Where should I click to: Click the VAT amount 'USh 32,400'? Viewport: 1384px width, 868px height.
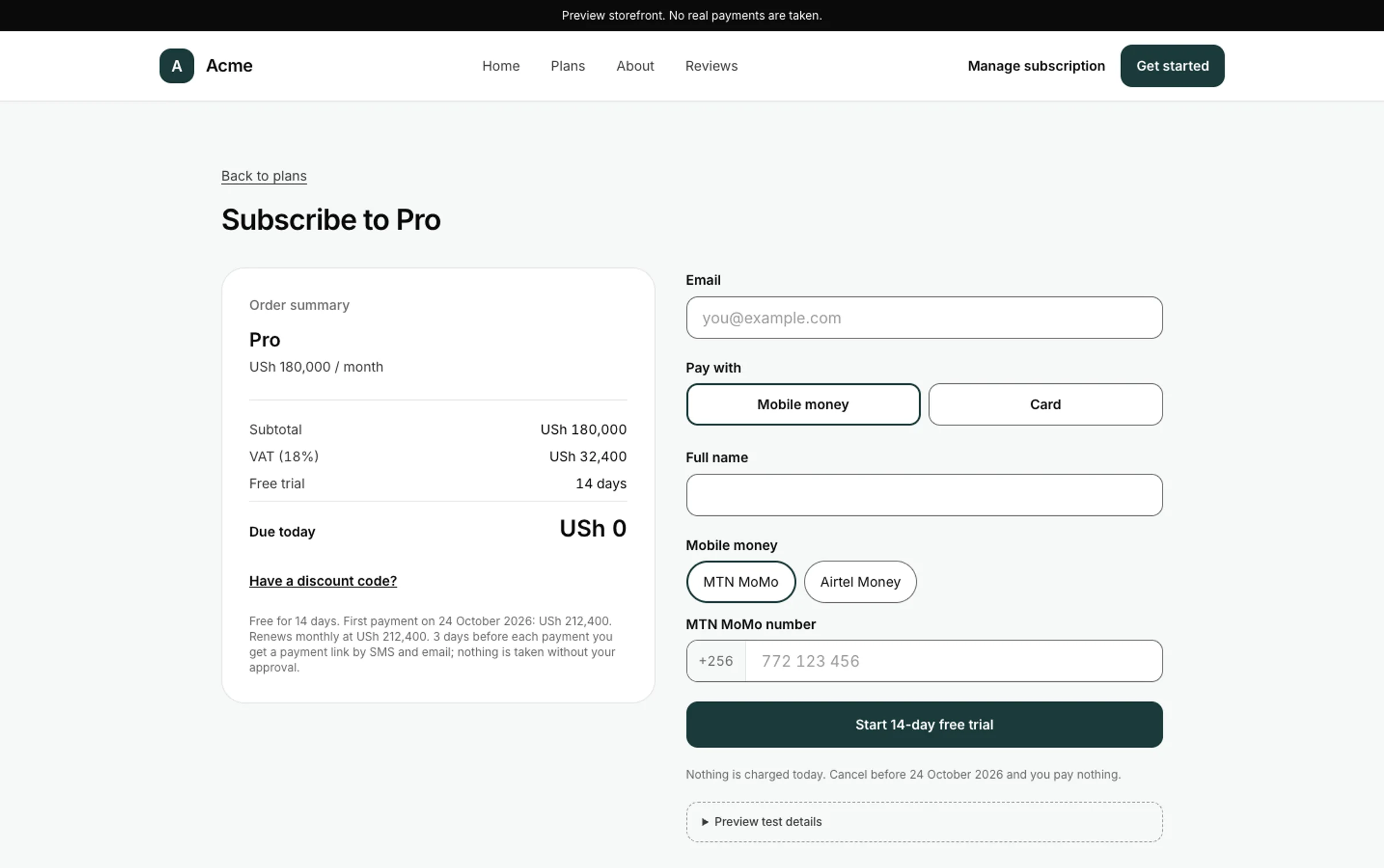tap(588, 456)
